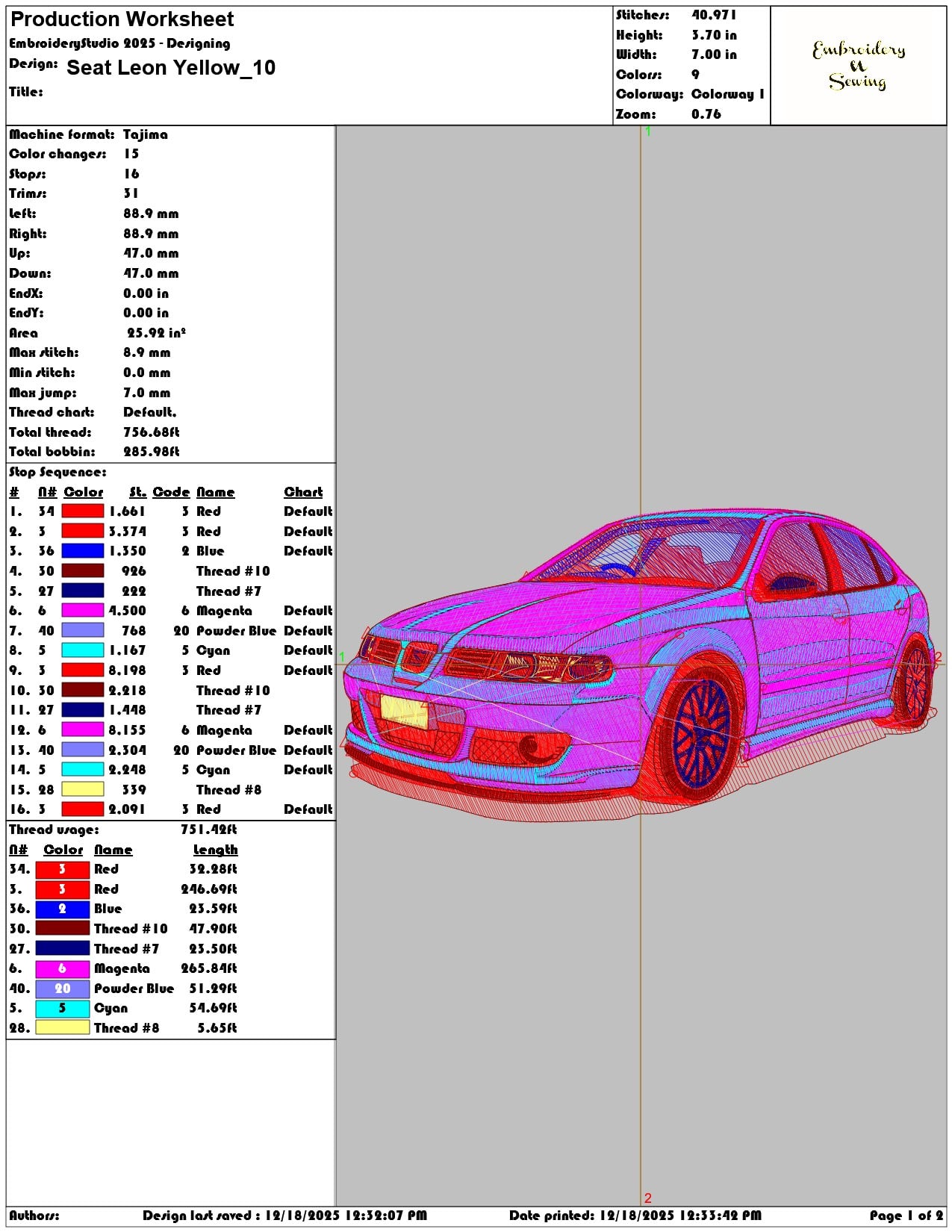
Task: Click the name 'Blue' in stop sequence row 3
Action: [210, 551]
